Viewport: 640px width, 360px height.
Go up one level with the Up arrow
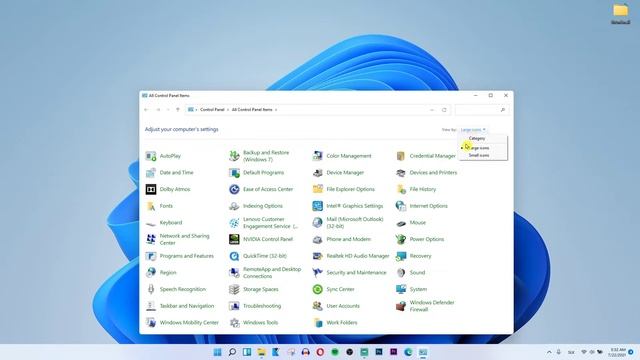click(178, 110)
